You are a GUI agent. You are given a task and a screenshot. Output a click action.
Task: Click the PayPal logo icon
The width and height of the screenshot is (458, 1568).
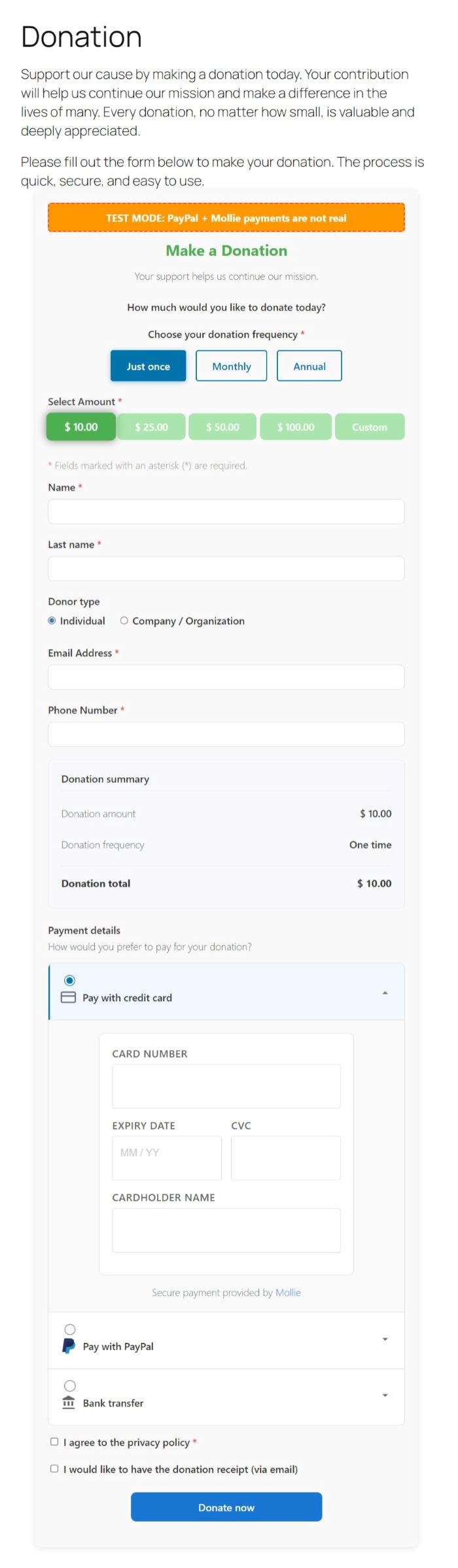tap(68, 1346)
